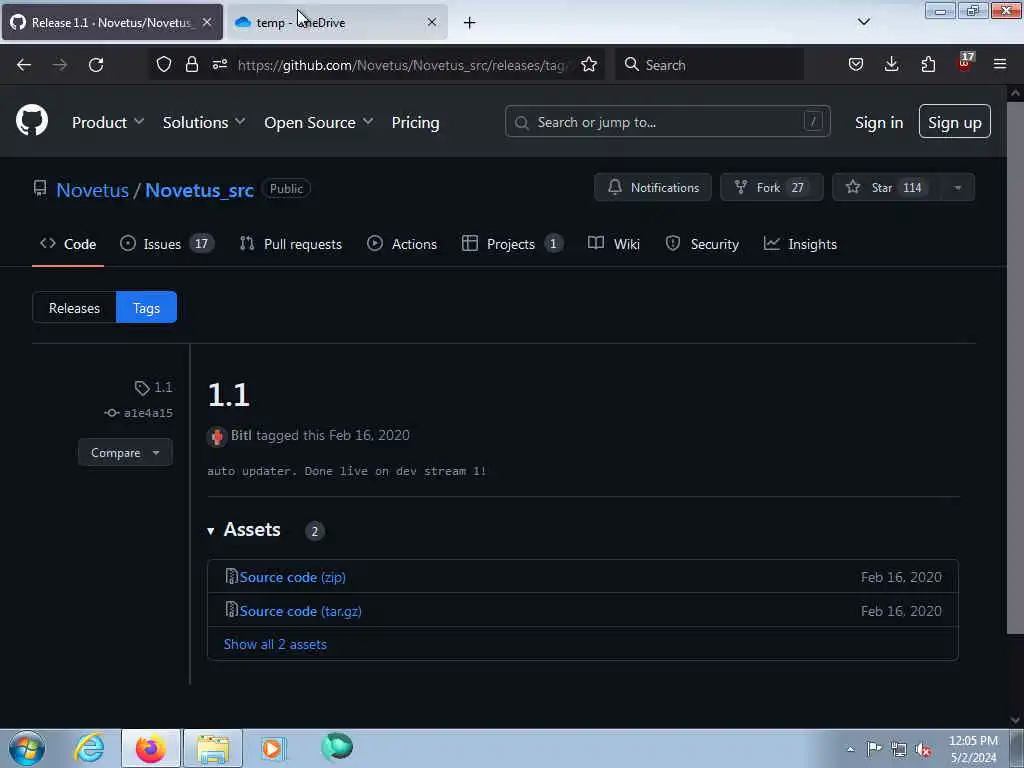Expand the Solutions menu
Screen dimensions: 1024x768
point(204,122)
